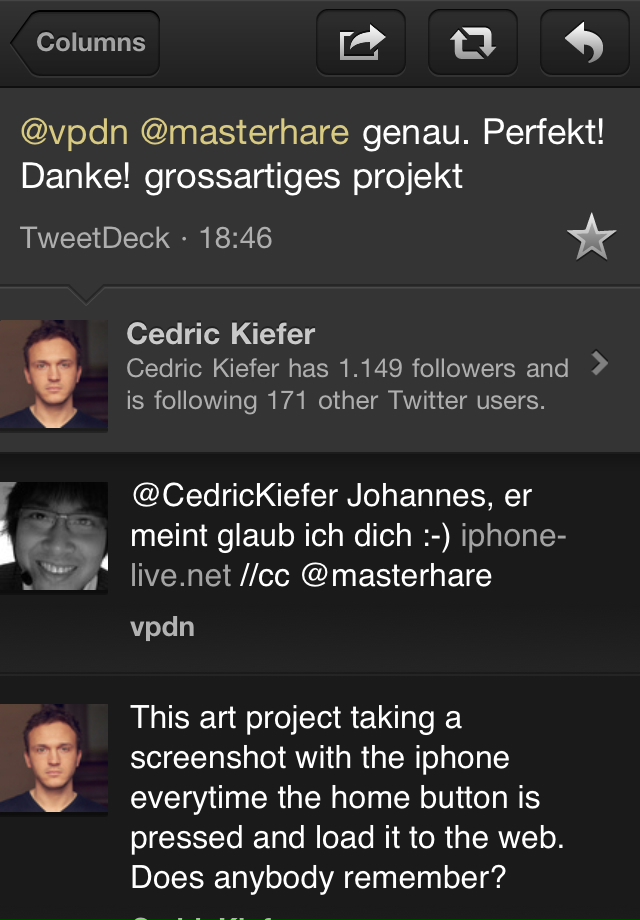This screenshot has height=920, width=640.
Task: Expand Cedric Kiefer profile chevron
Action: 600,364
